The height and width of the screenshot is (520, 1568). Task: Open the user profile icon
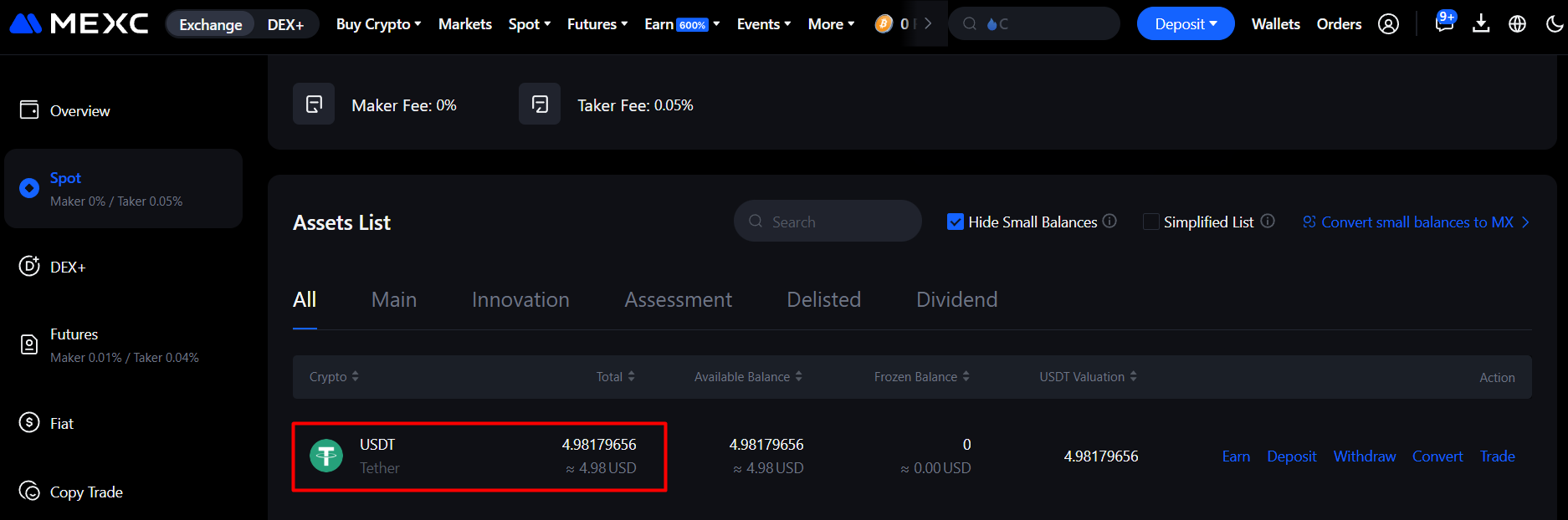click(x=1388, y=24)
